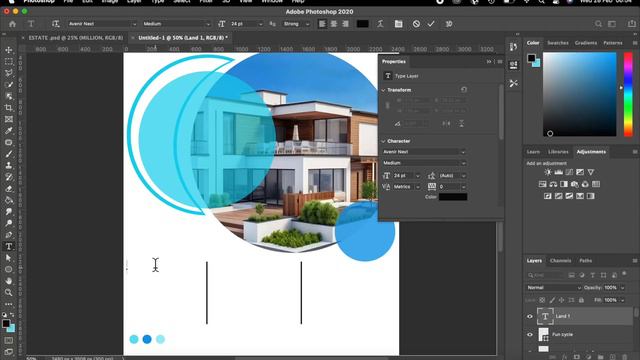Click the Land 1 layer thumbnail
The image size is (640, 360).
click(545, 316)
